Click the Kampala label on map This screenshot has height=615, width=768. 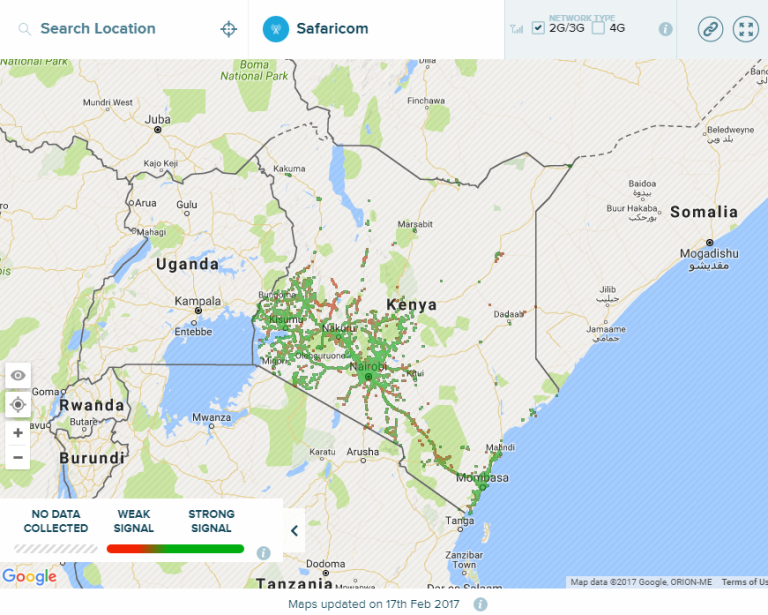click(198, 301)
